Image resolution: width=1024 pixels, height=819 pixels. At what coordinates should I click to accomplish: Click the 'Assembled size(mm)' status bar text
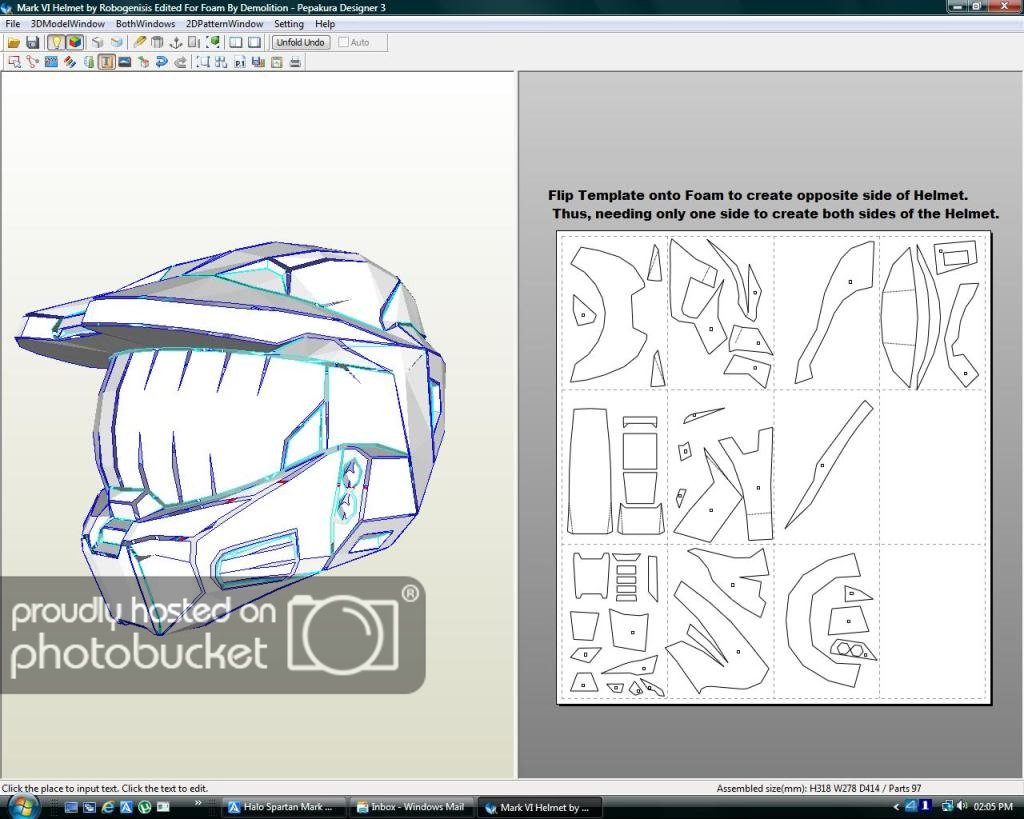pos(819,788)
